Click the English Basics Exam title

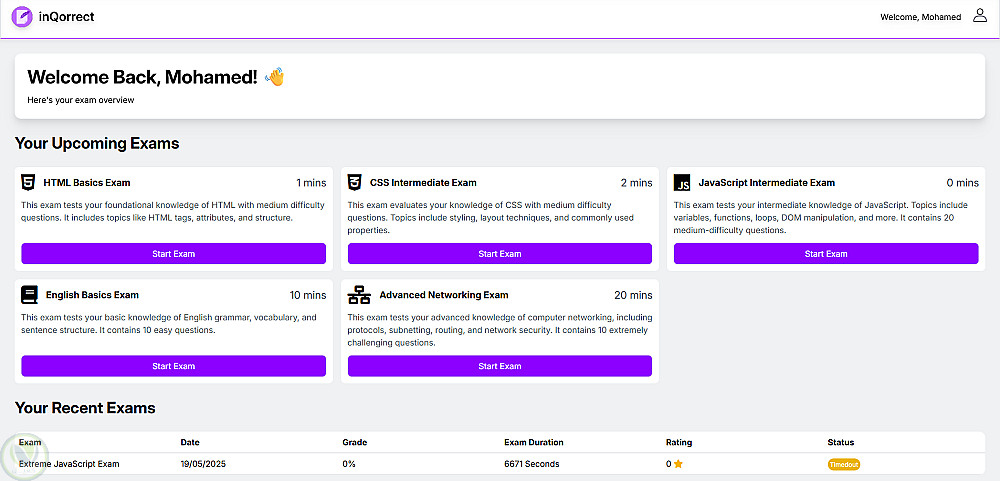92,295
